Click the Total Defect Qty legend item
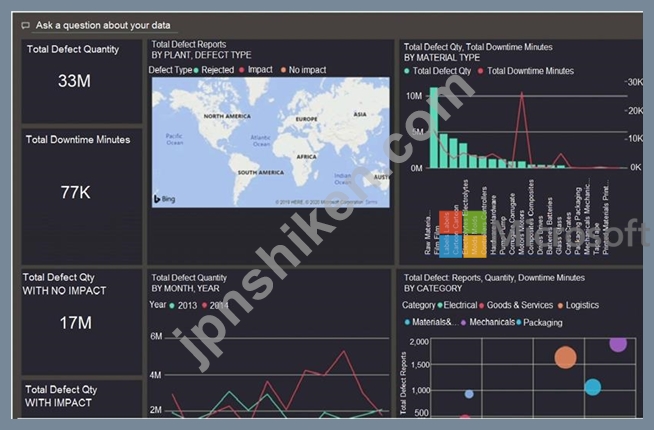This screenshot has width=654, height=430. (438, 71)
